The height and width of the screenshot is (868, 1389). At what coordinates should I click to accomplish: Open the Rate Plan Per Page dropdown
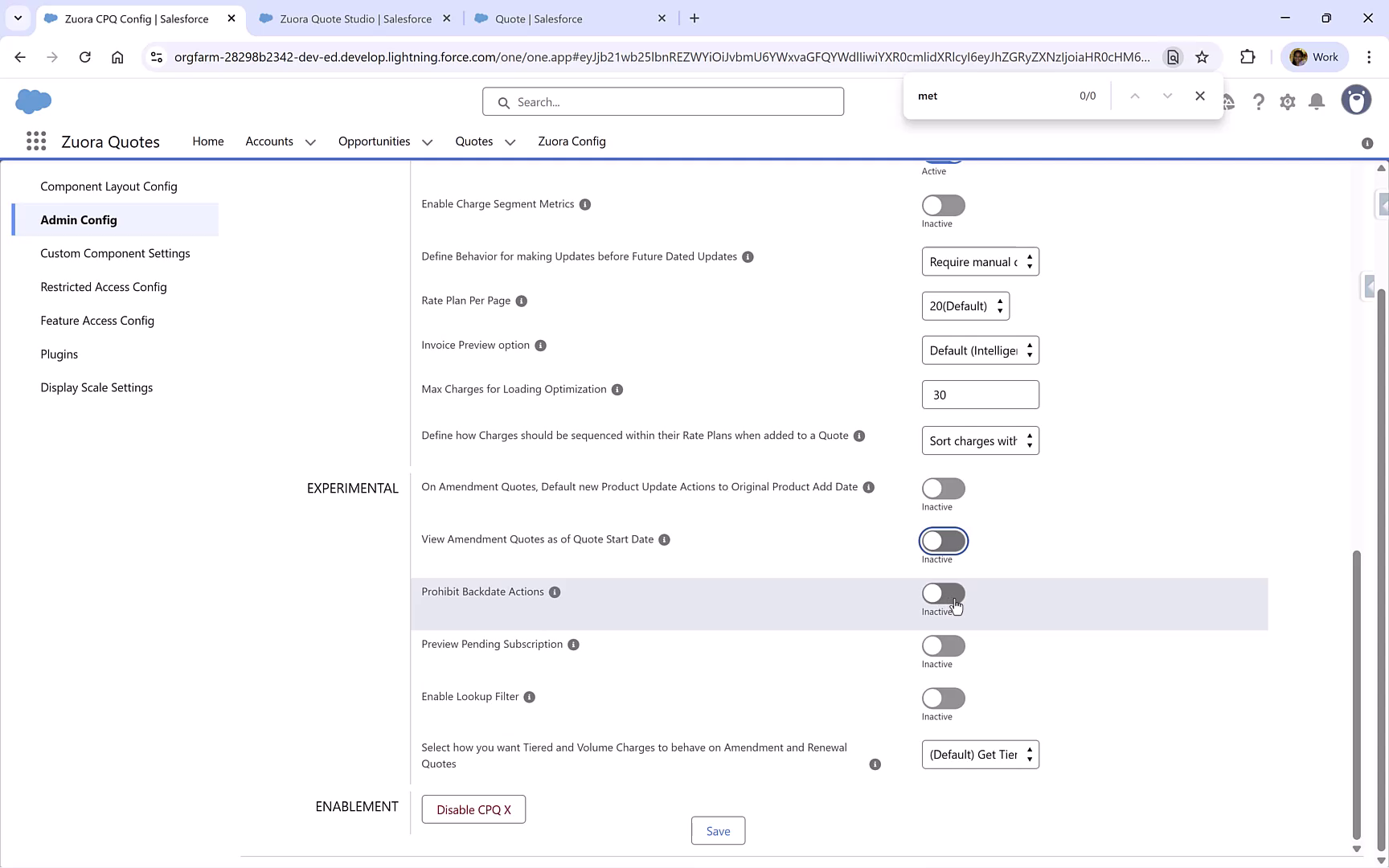[x=965, y=305]
